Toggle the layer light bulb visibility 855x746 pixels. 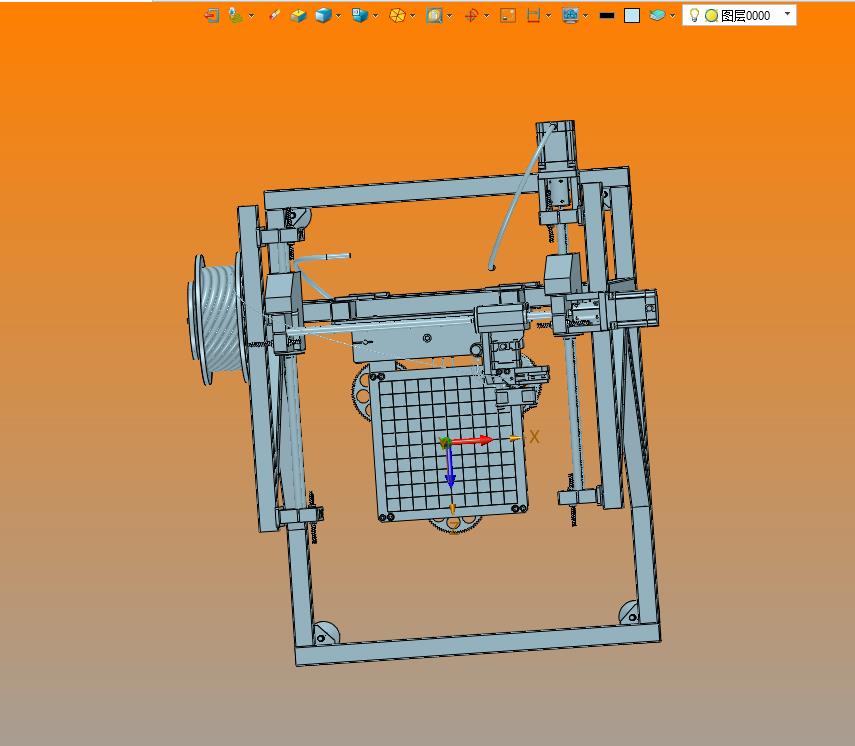(x=694, y=15)
